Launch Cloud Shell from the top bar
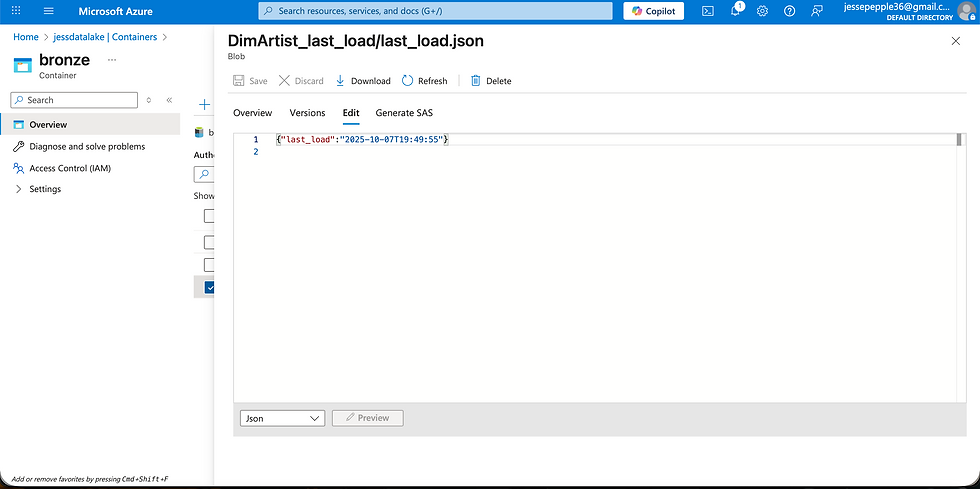The height and width of the screenshot is (489, 980). pos(708,11)
